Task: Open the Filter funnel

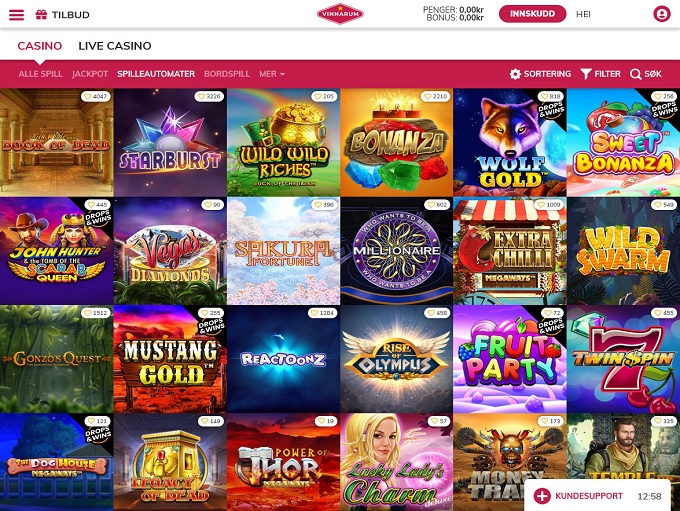Action: 585,74
